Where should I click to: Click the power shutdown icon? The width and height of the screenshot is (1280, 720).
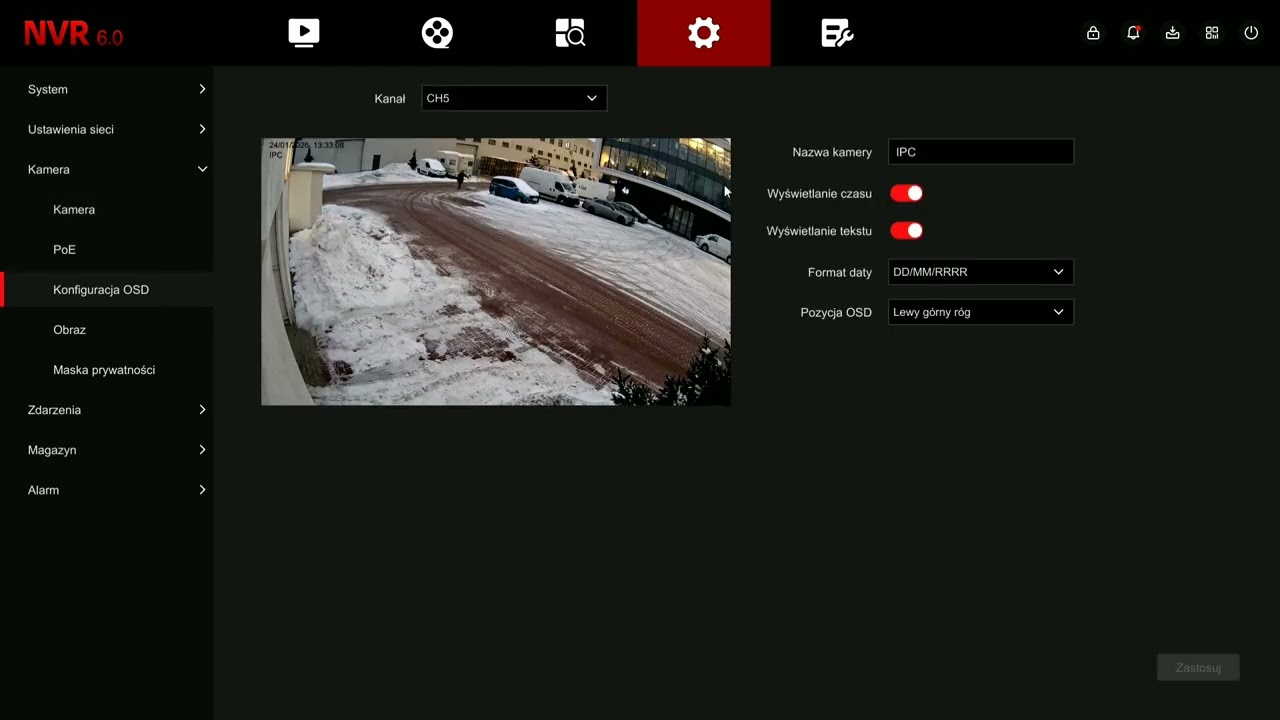click(1251, 33)
